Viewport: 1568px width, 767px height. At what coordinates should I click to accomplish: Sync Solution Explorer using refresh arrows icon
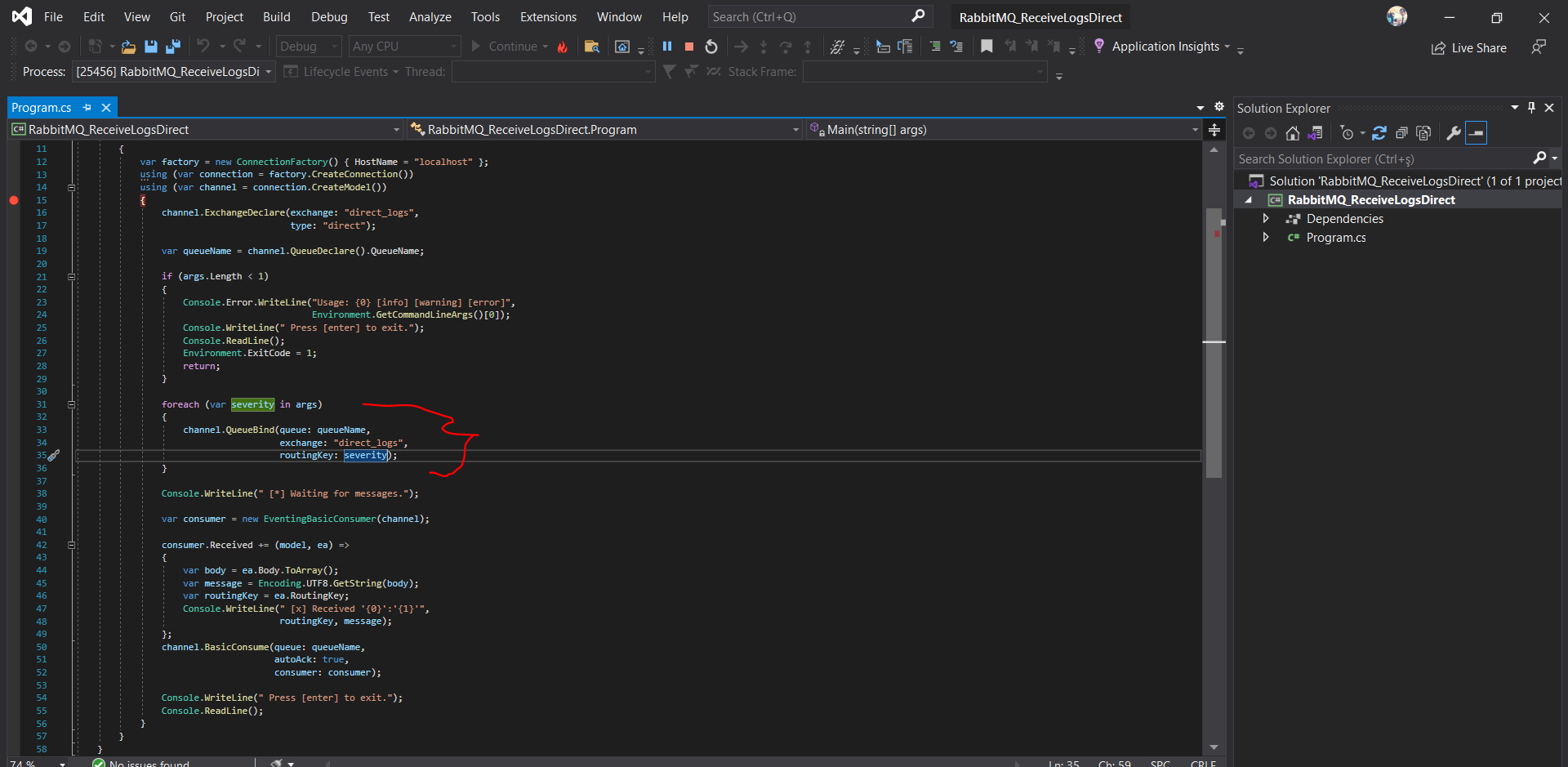(x=1379, y=133)
